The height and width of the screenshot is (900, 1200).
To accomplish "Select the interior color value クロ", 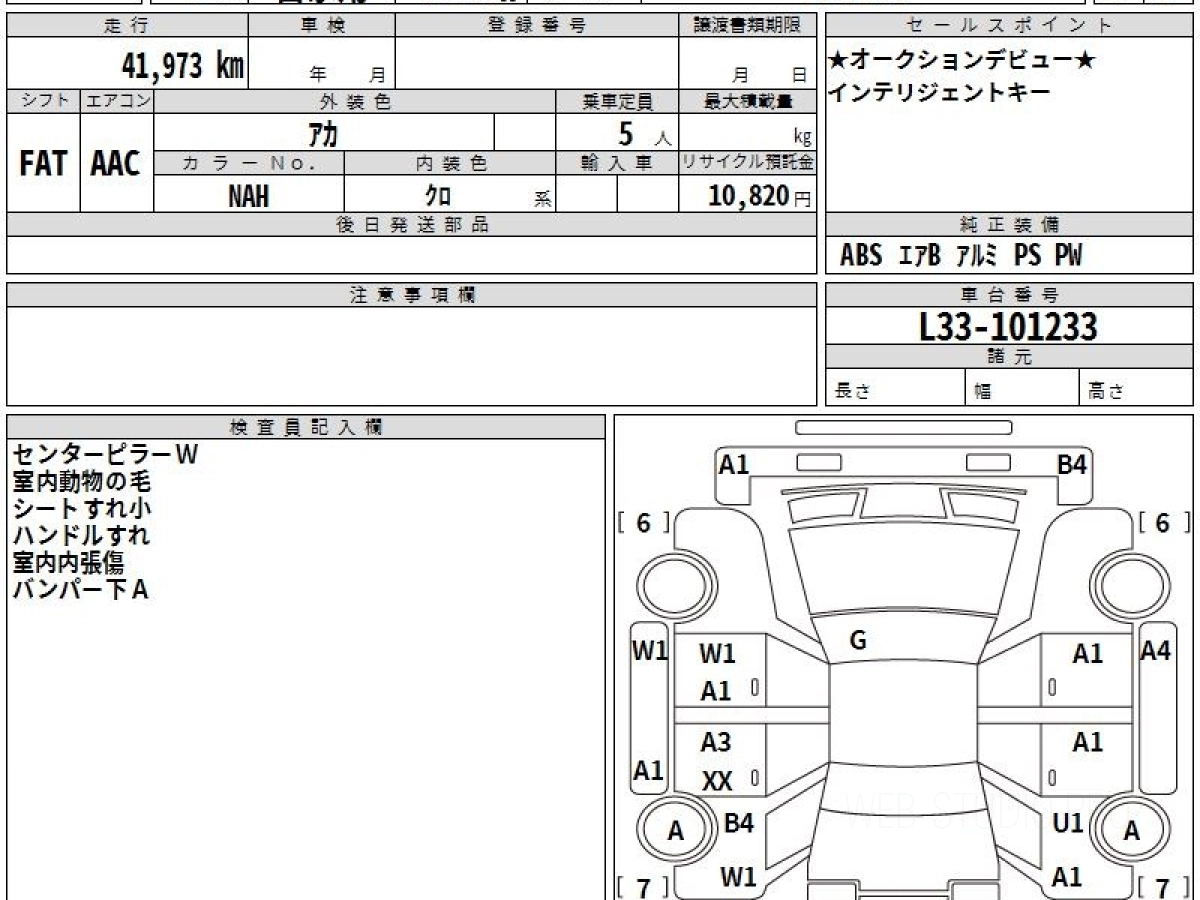I will tap(438, 195).
